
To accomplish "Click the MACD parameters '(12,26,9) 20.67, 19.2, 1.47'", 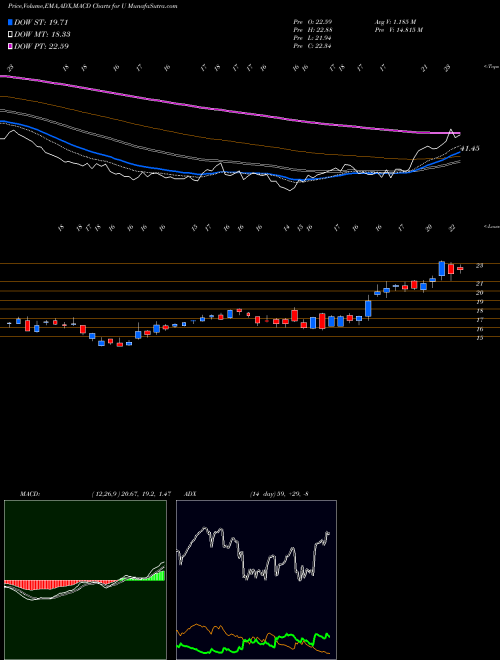I will pos(131,494).
